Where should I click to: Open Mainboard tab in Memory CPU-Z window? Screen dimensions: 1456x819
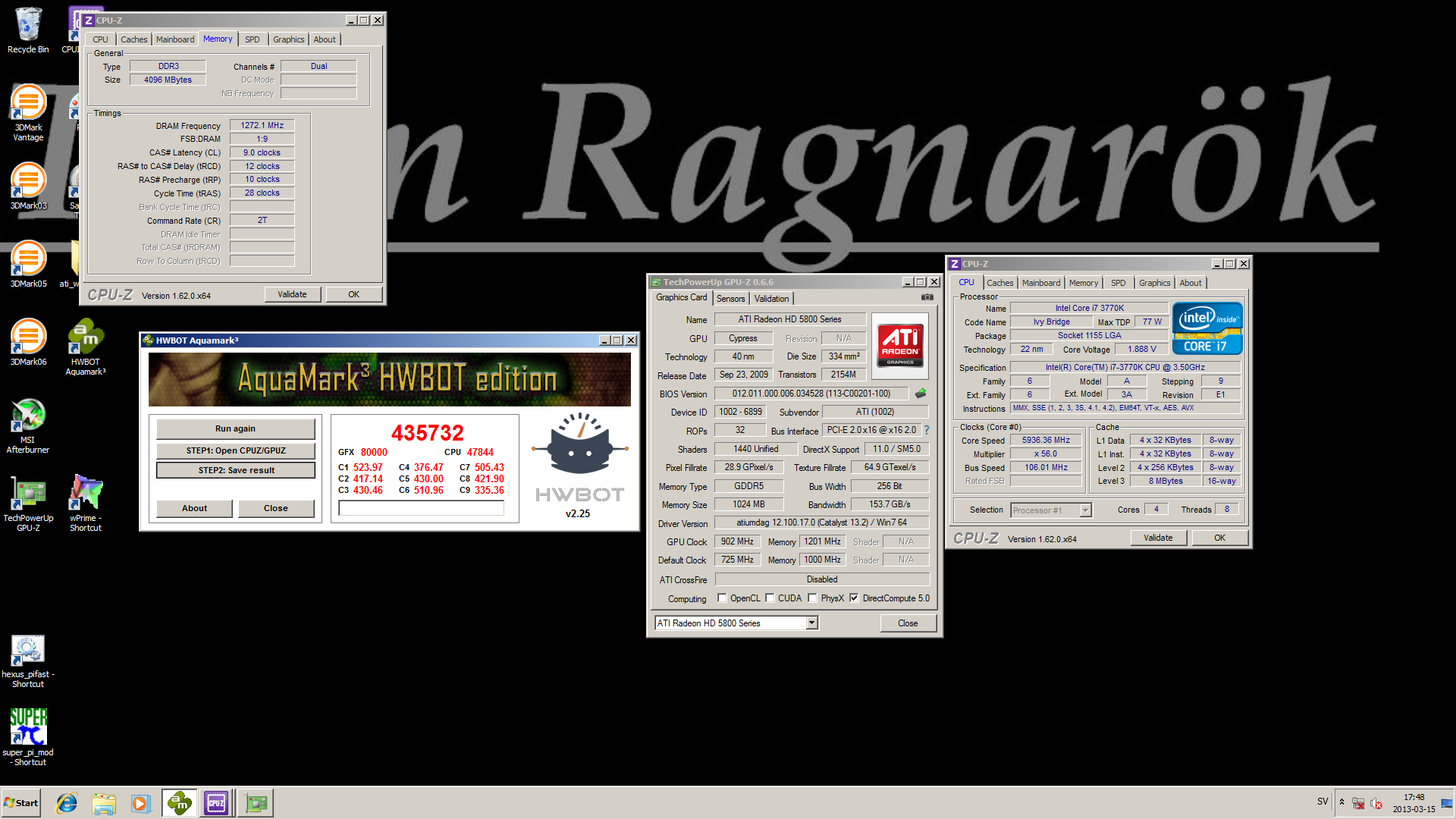[175, 39]
